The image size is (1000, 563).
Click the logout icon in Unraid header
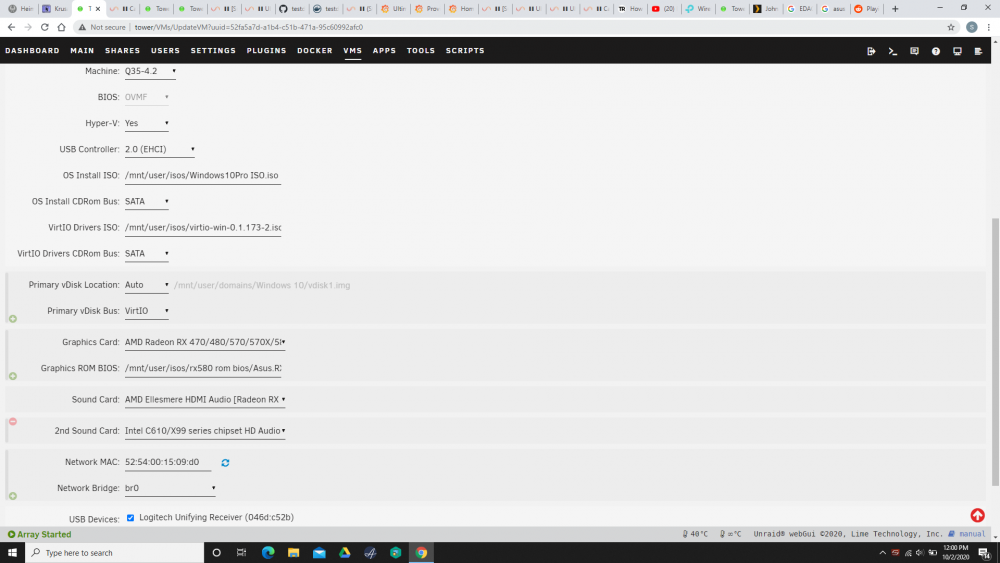tap(871, 51)
